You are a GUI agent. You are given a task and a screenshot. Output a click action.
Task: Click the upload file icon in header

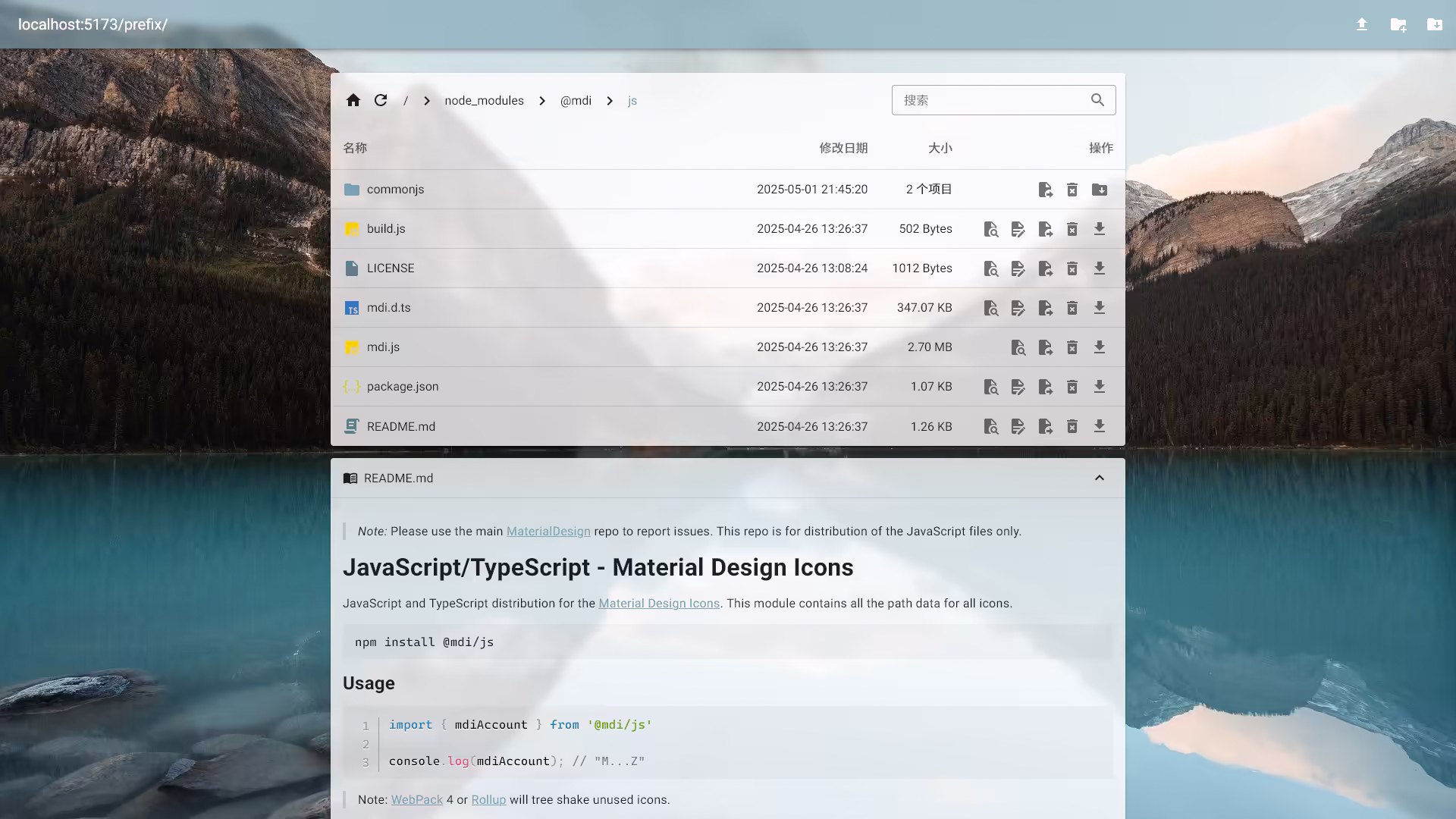point(1362,24)
